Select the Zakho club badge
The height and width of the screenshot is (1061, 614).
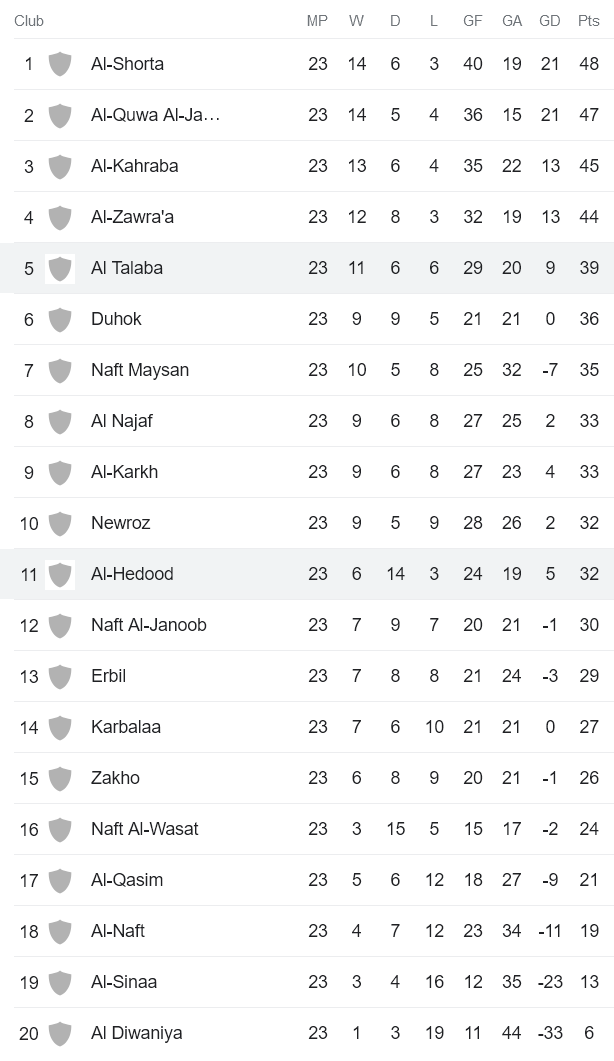(59, 777)
